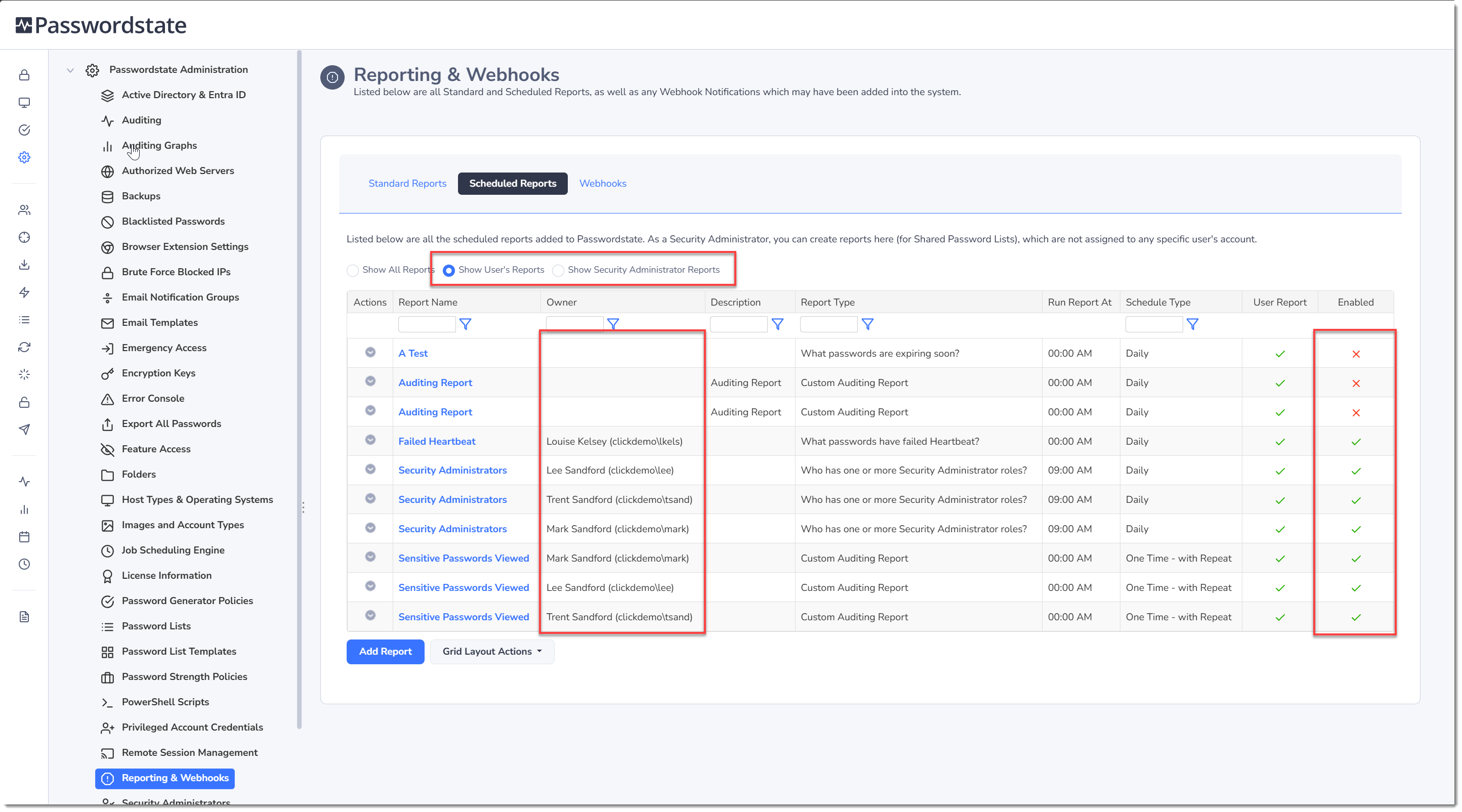The width and height of the screenshot is (1462, 812).
Task: Open the Grid Layout Actions dropdown
Action: tap(491, 652)
